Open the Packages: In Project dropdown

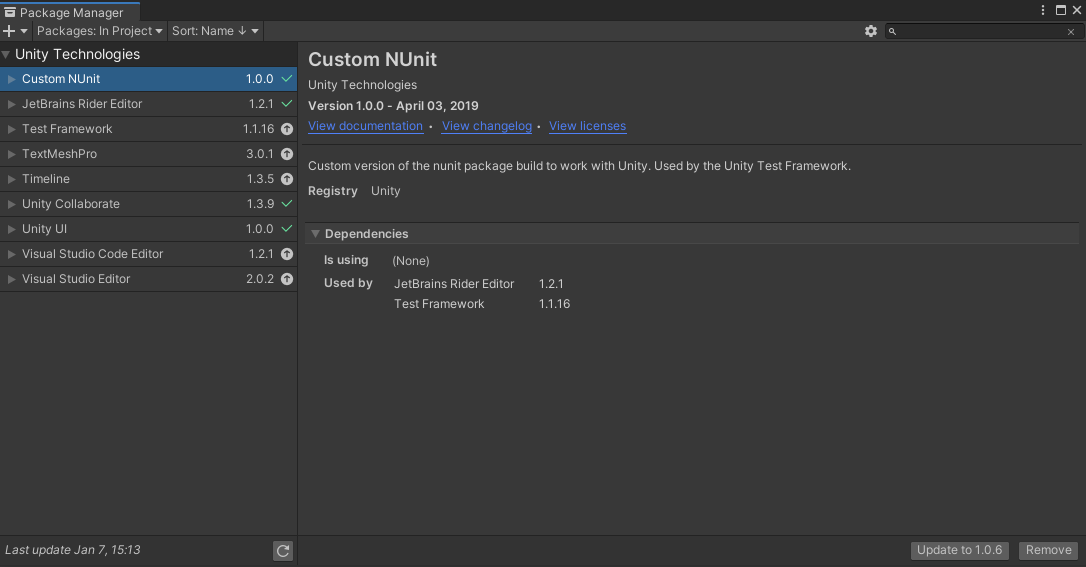(99, 31)
